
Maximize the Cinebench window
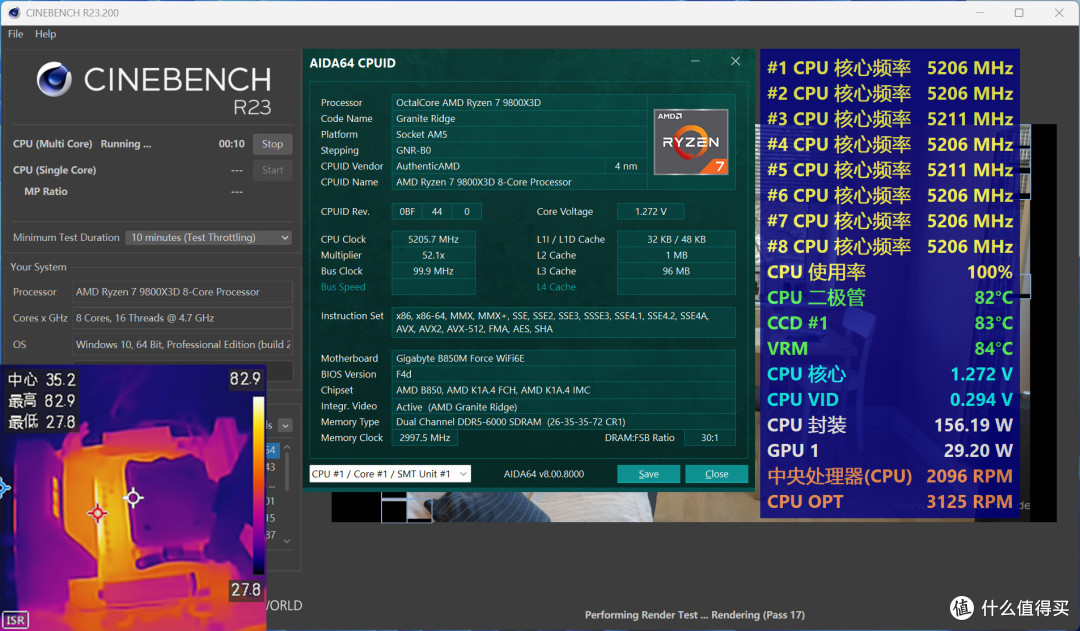(x=1019, y=12)
